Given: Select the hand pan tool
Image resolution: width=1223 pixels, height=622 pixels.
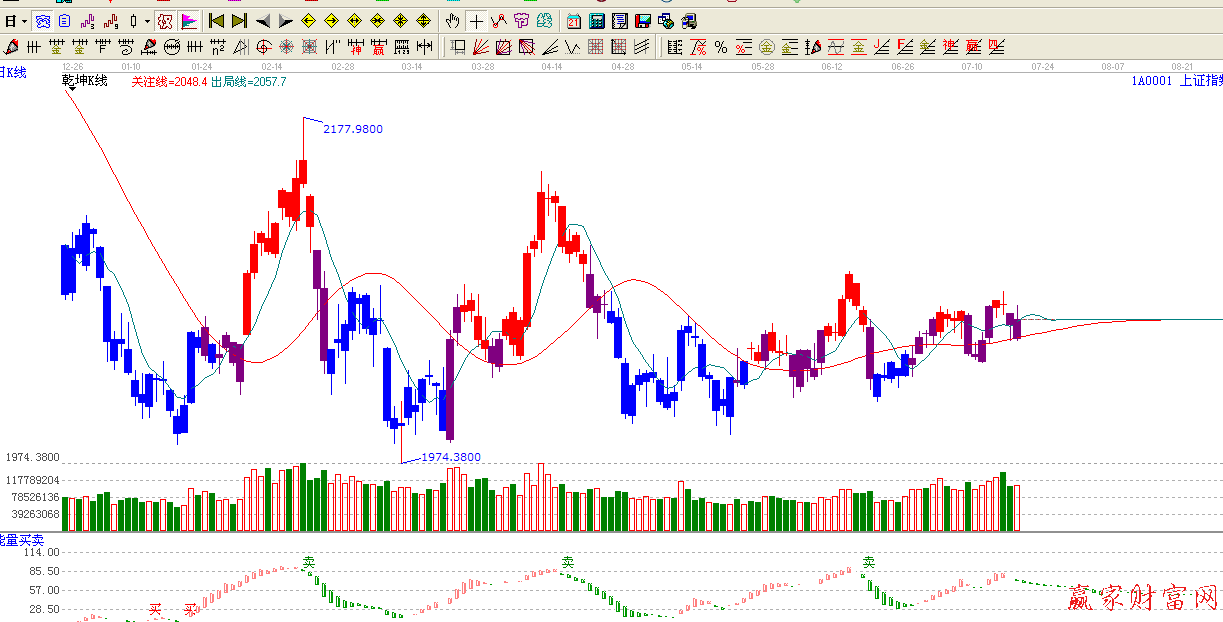Looking at the screenshot, I should pos(453,21).
